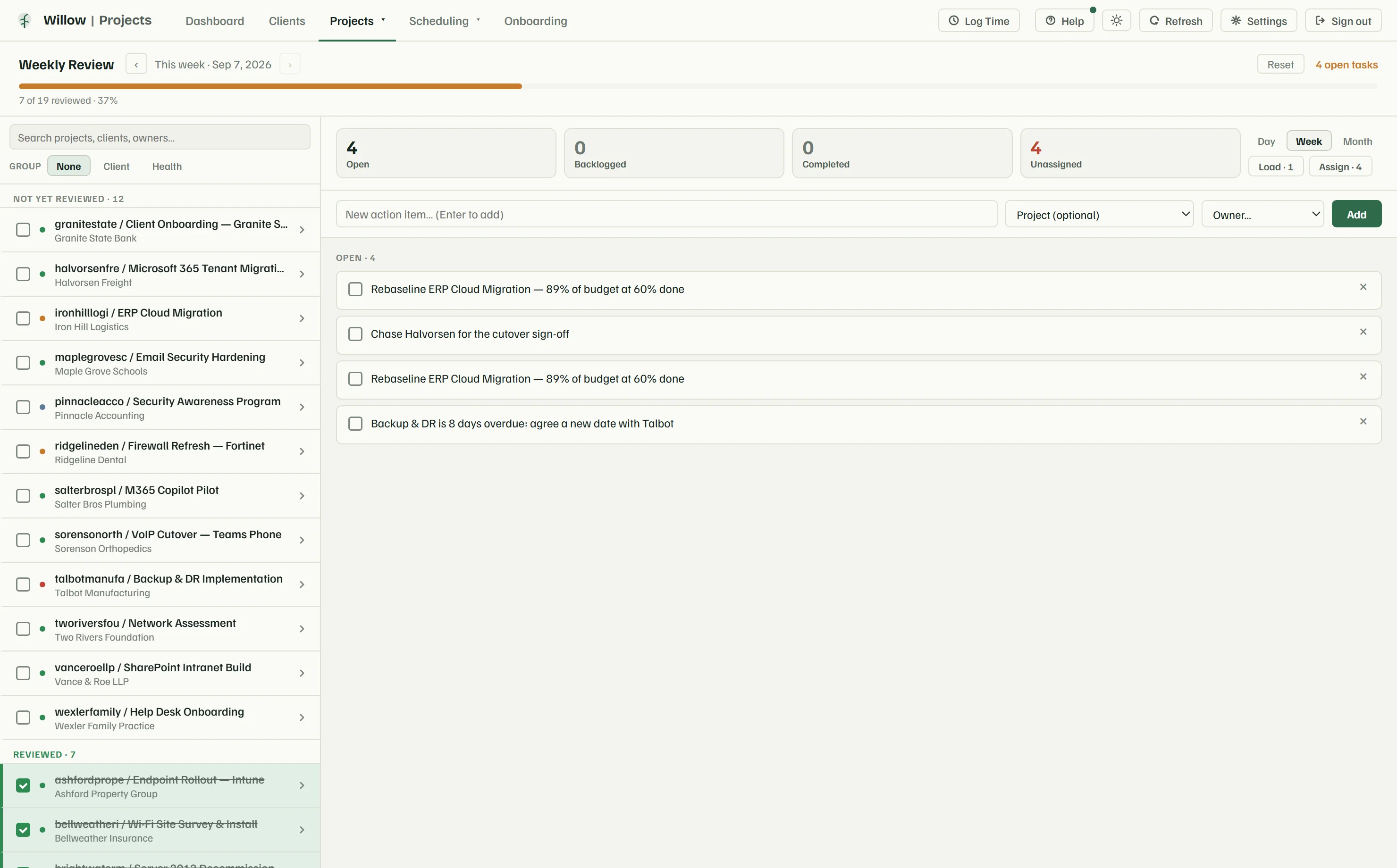The width and height of the screenshot is (1397, 868).
Task: Open the ironhilllogi ERP Cloud Migration chevron
Action: pyautogui.click(x=302, y=318)
